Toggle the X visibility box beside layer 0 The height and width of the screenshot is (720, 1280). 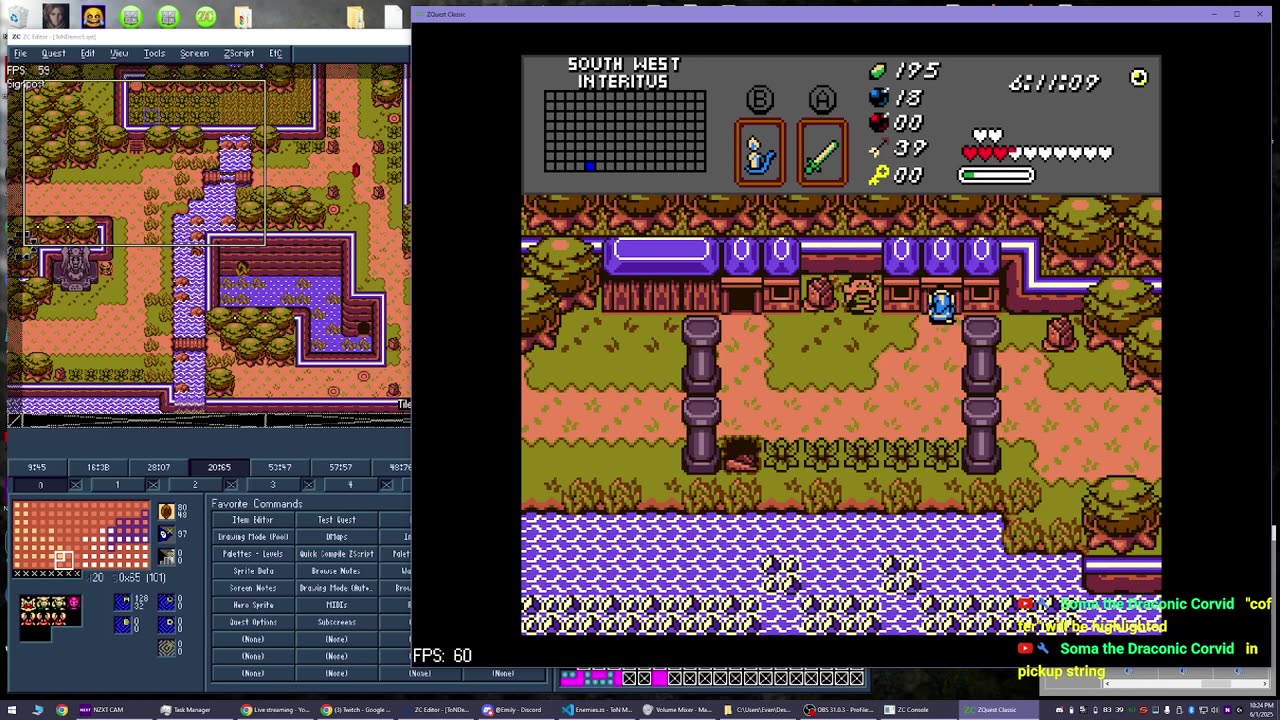click(75, 485)
